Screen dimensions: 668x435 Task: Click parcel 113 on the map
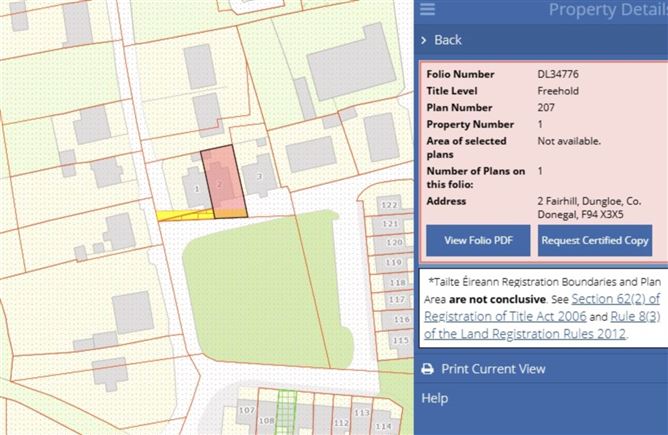[362, 412]
